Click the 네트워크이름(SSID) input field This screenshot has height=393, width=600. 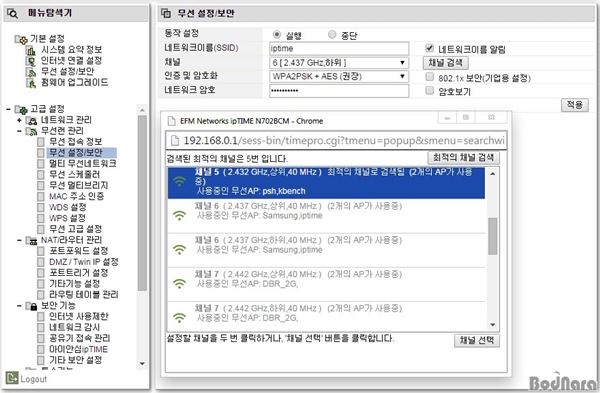339,49
